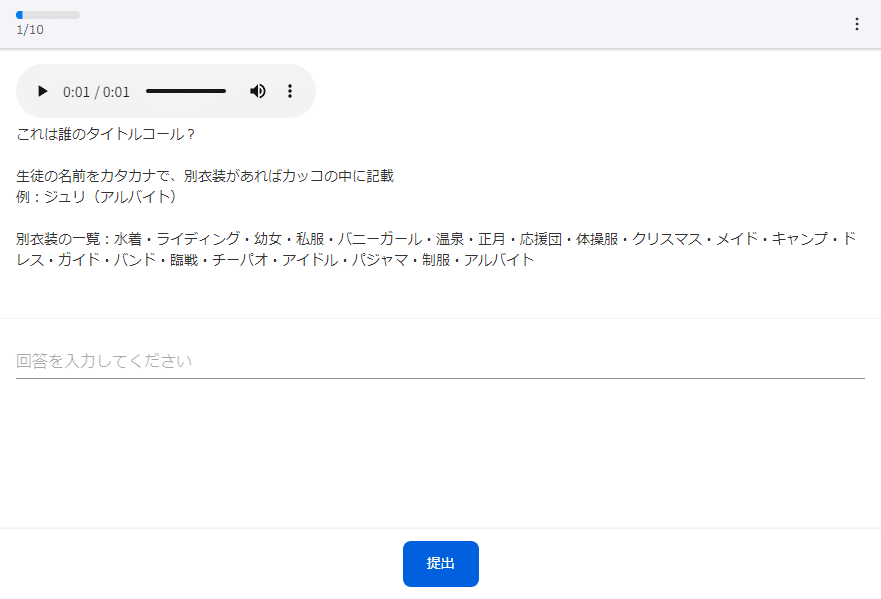The height and width of the screenshot is (599, 881).
Task: Click the quiz progress bar
Action: 48,15
